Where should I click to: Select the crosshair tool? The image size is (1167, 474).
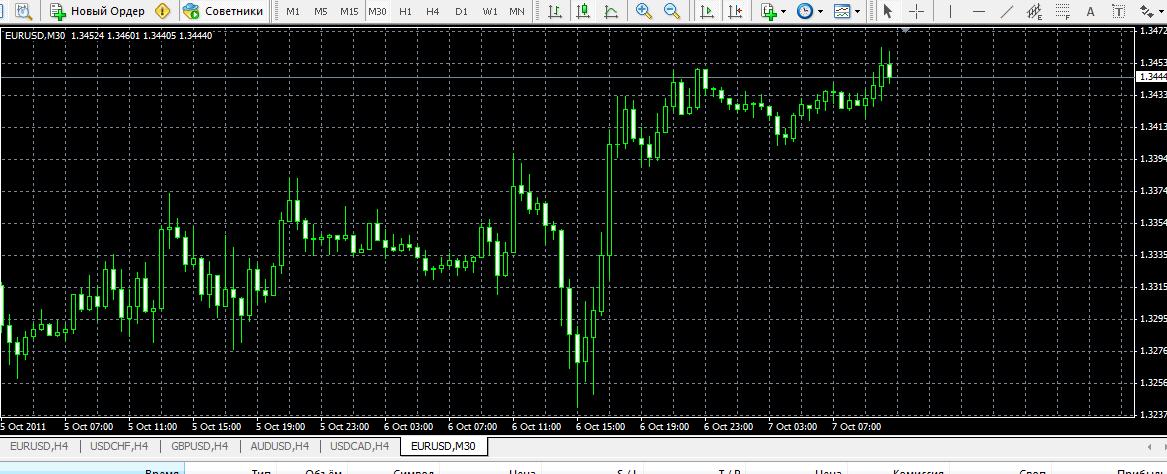917,11
